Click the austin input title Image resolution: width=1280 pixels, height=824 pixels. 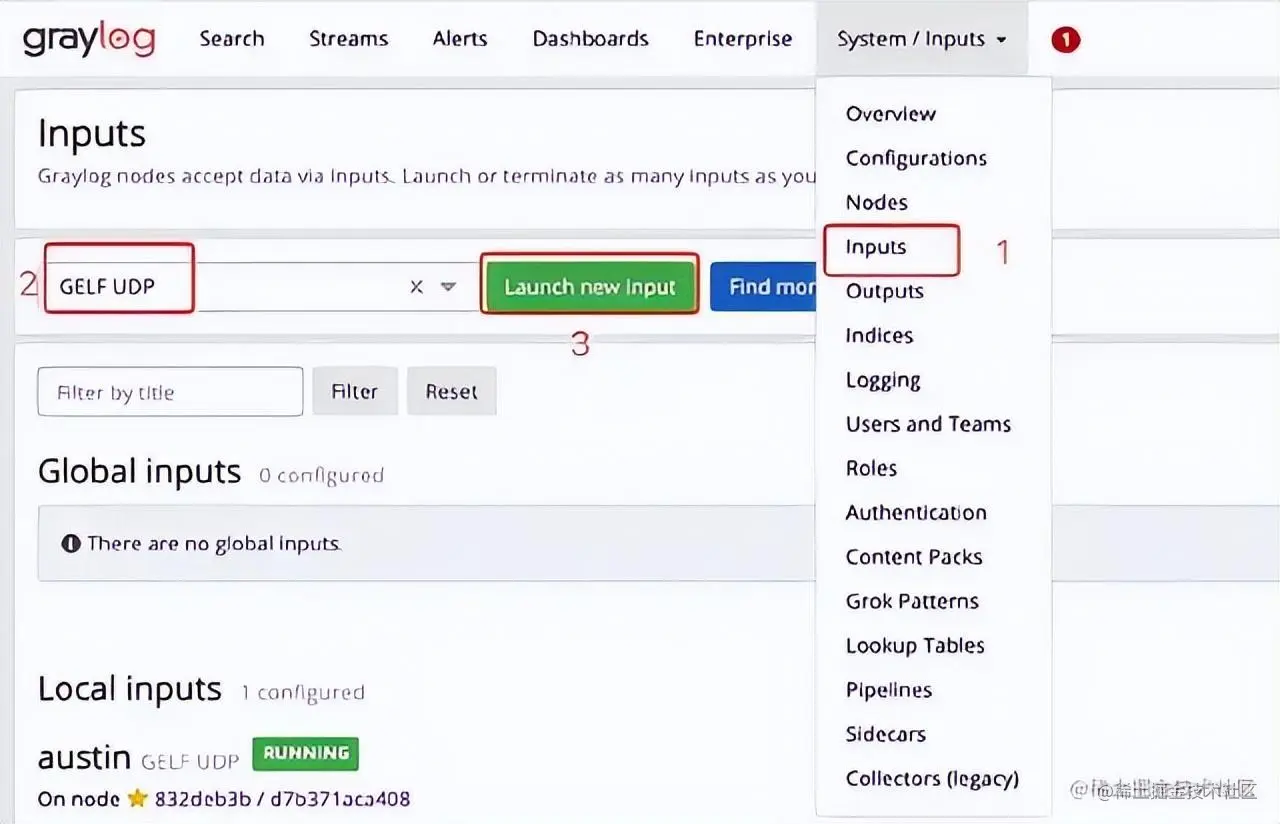point(84,758)
